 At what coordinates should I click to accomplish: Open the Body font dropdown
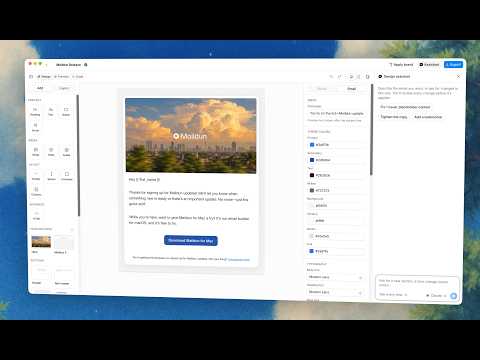[x=335, y=277]
